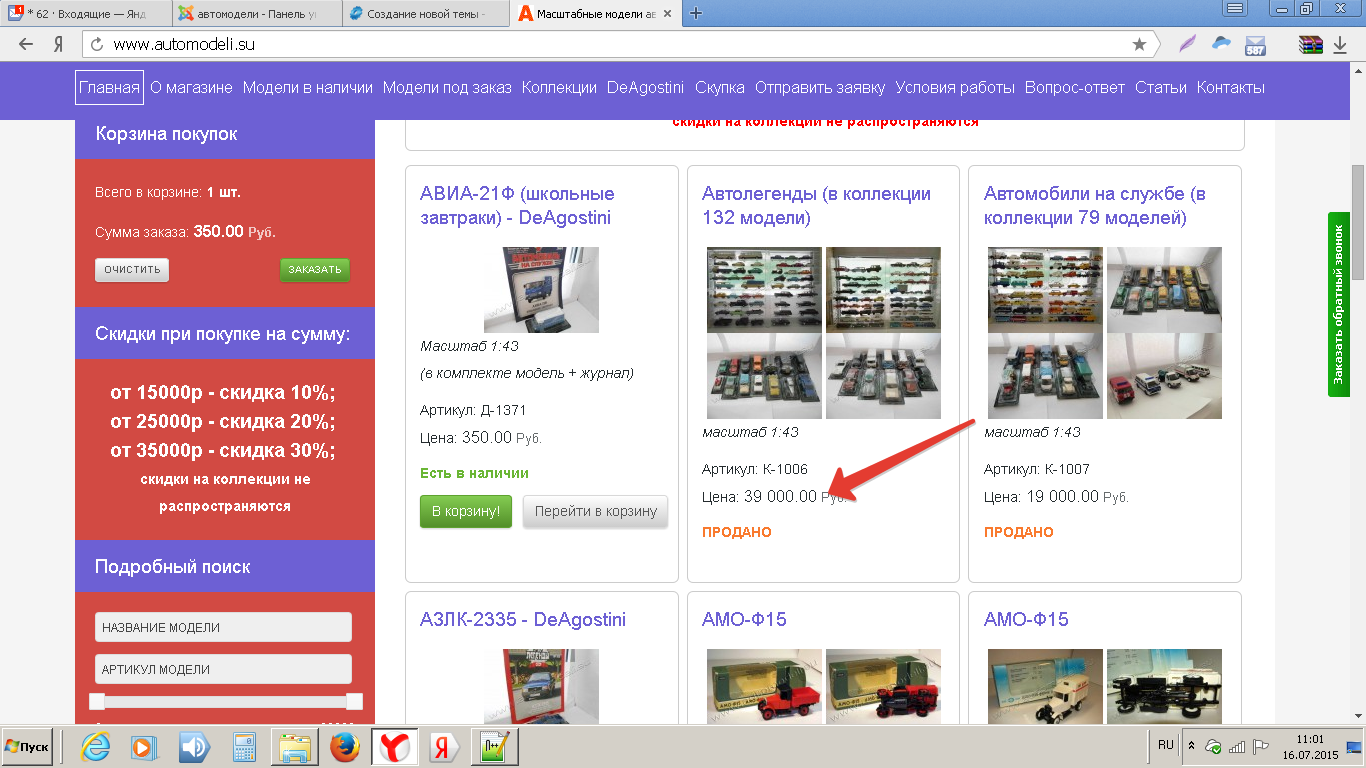Click the network signal tray icon

(x=1237, y=747)
